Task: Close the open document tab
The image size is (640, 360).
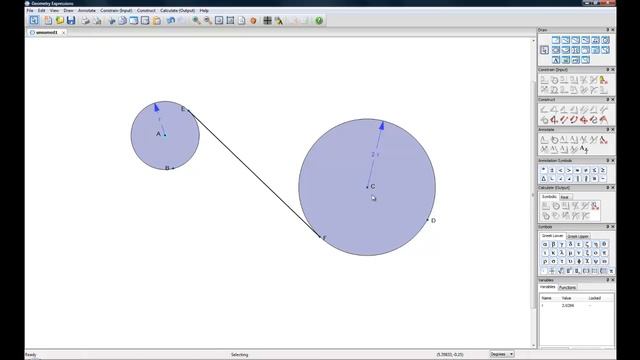Action: 63,32
